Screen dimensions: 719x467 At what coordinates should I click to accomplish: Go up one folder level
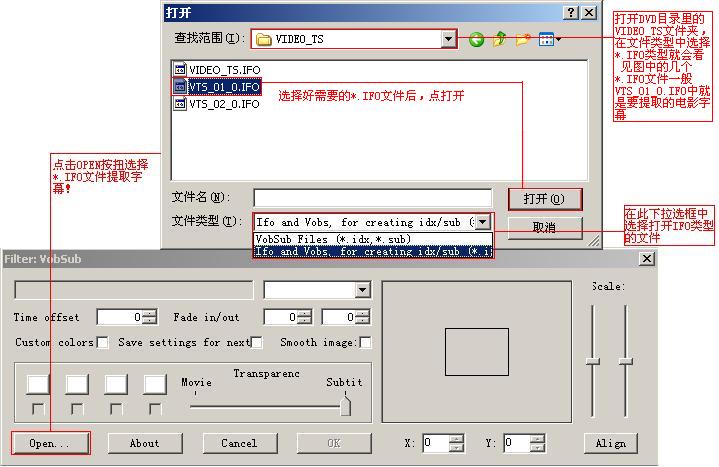click(499, 40)
